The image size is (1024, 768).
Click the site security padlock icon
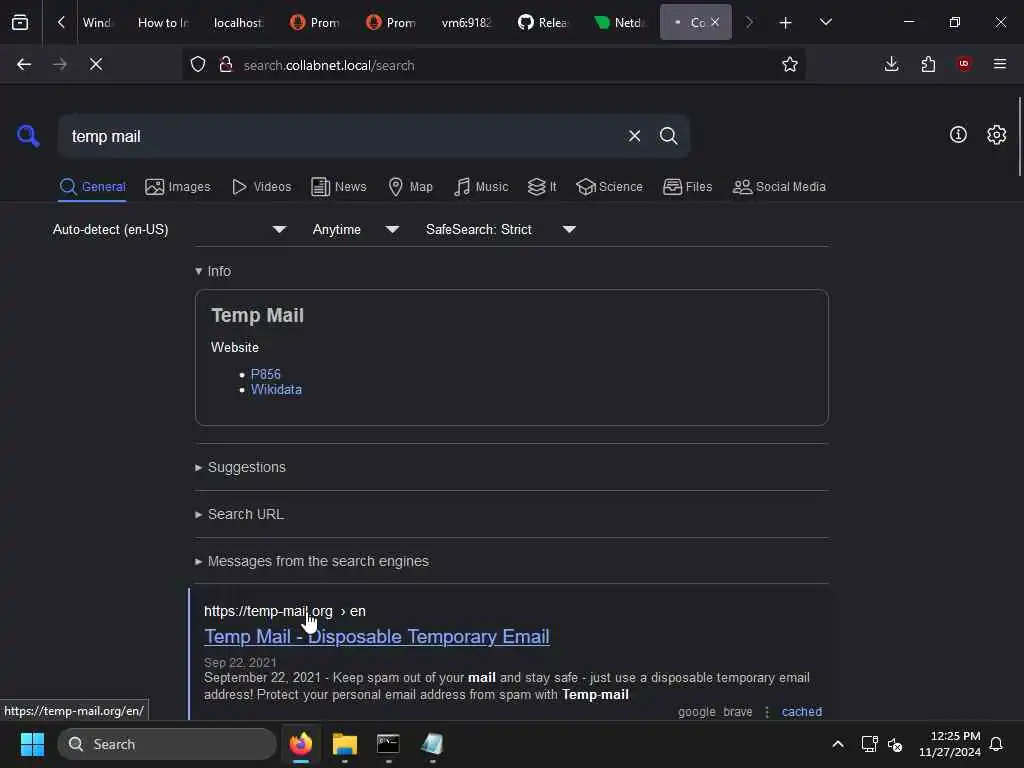coord(226,64)
